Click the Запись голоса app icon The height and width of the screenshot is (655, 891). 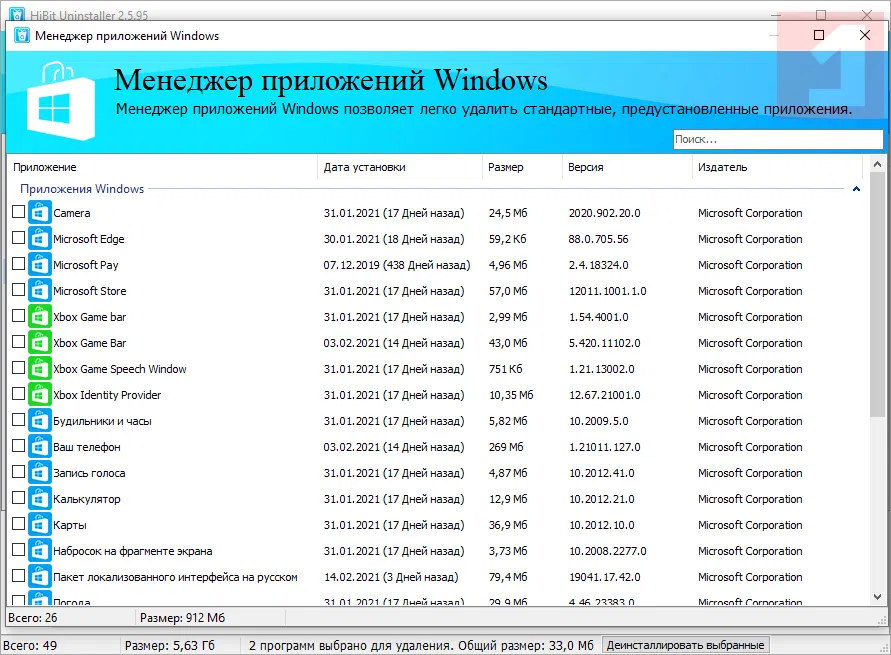(40, 473)
